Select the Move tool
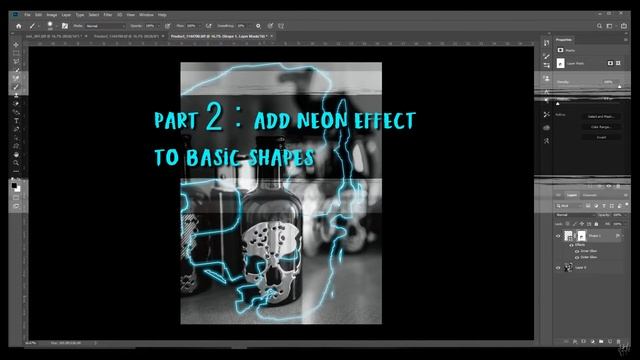The width and height of the screenshot is (640, 360). (16, 44)
